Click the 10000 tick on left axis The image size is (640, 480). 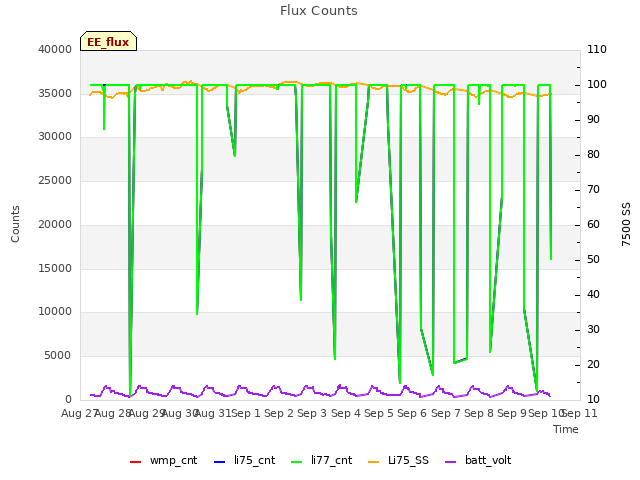(x=55, y=312)
